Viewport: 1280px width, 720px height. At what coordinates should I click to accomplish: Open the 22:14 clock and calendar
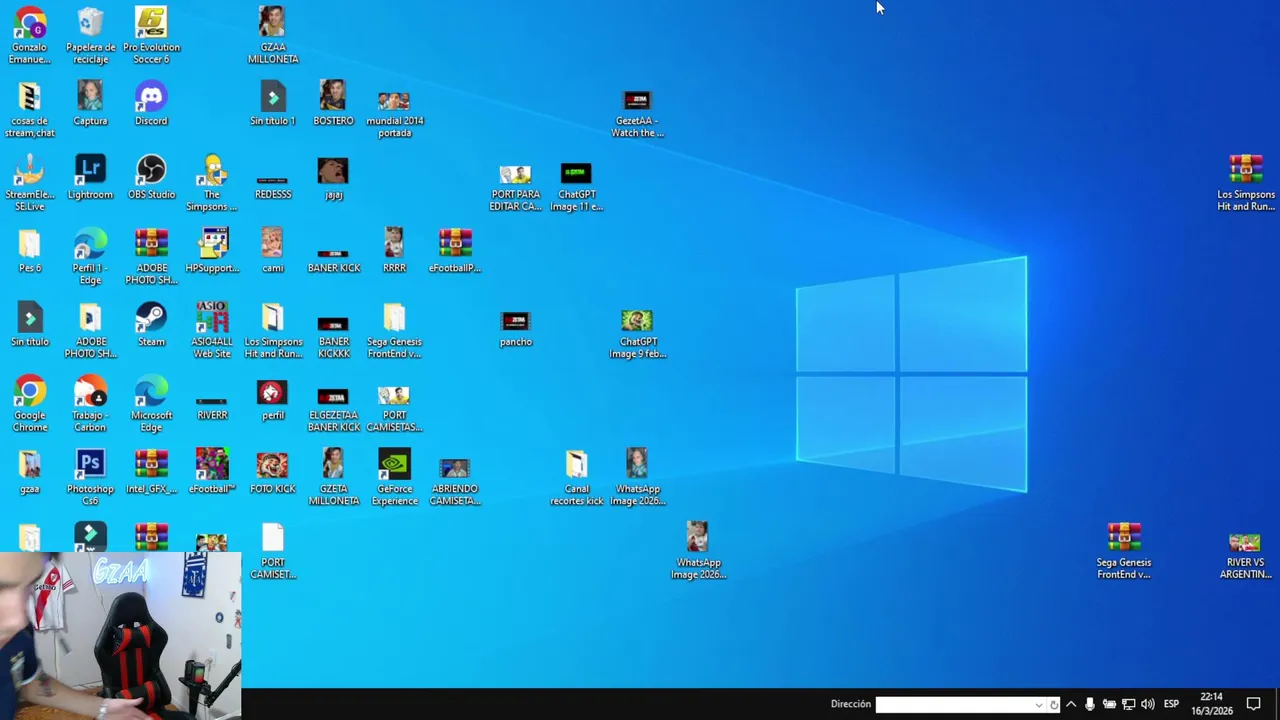1211,704
